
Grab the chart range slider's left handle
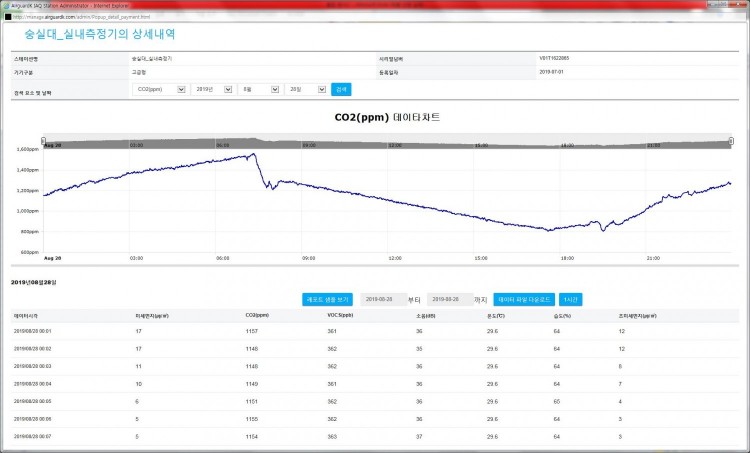click(44, 140)
